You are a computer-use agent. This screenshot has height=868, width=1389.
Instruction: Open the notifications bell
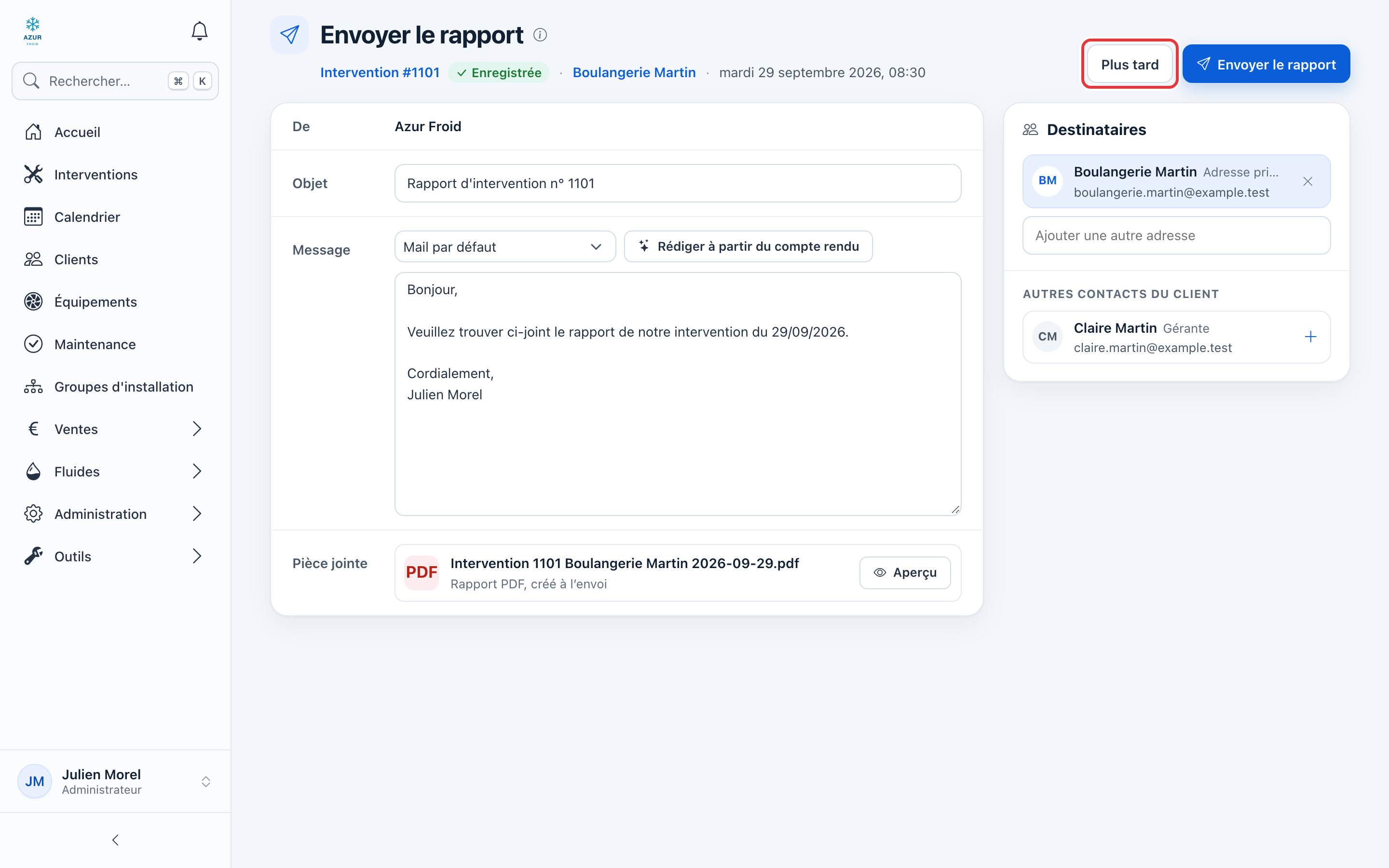click(199, 31)
